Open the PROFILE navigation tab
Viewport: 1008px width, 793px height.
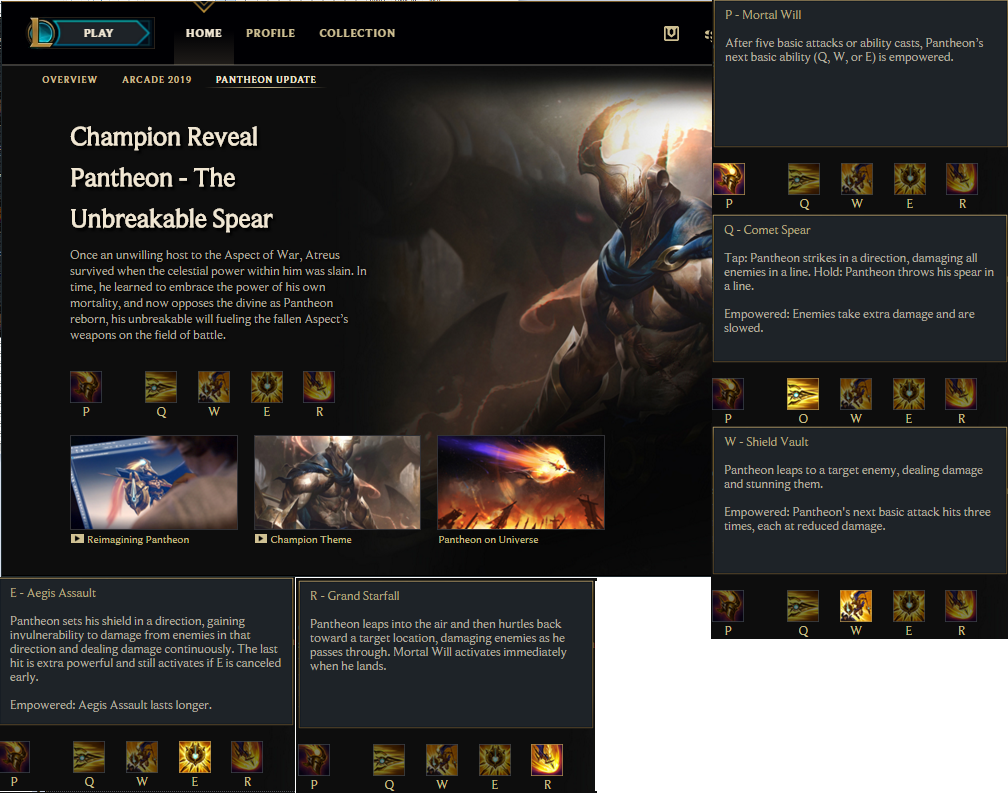pyautogui.click(x=271, y=33)
